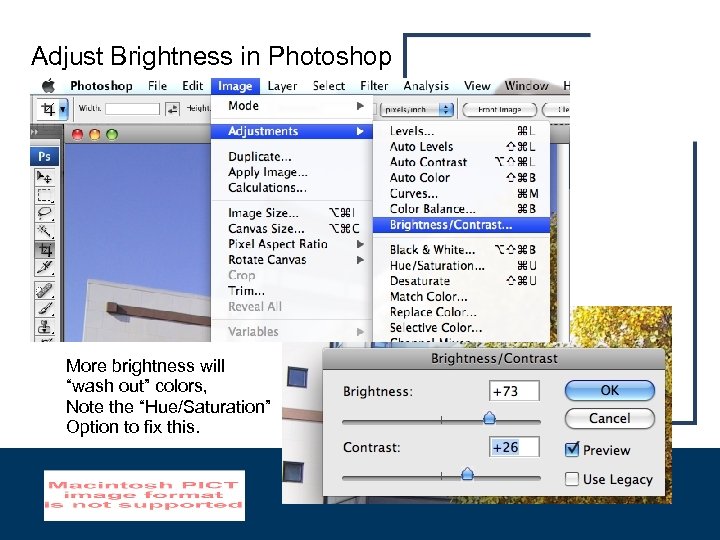Expand the Adjustments submenu

click(292, 131)
